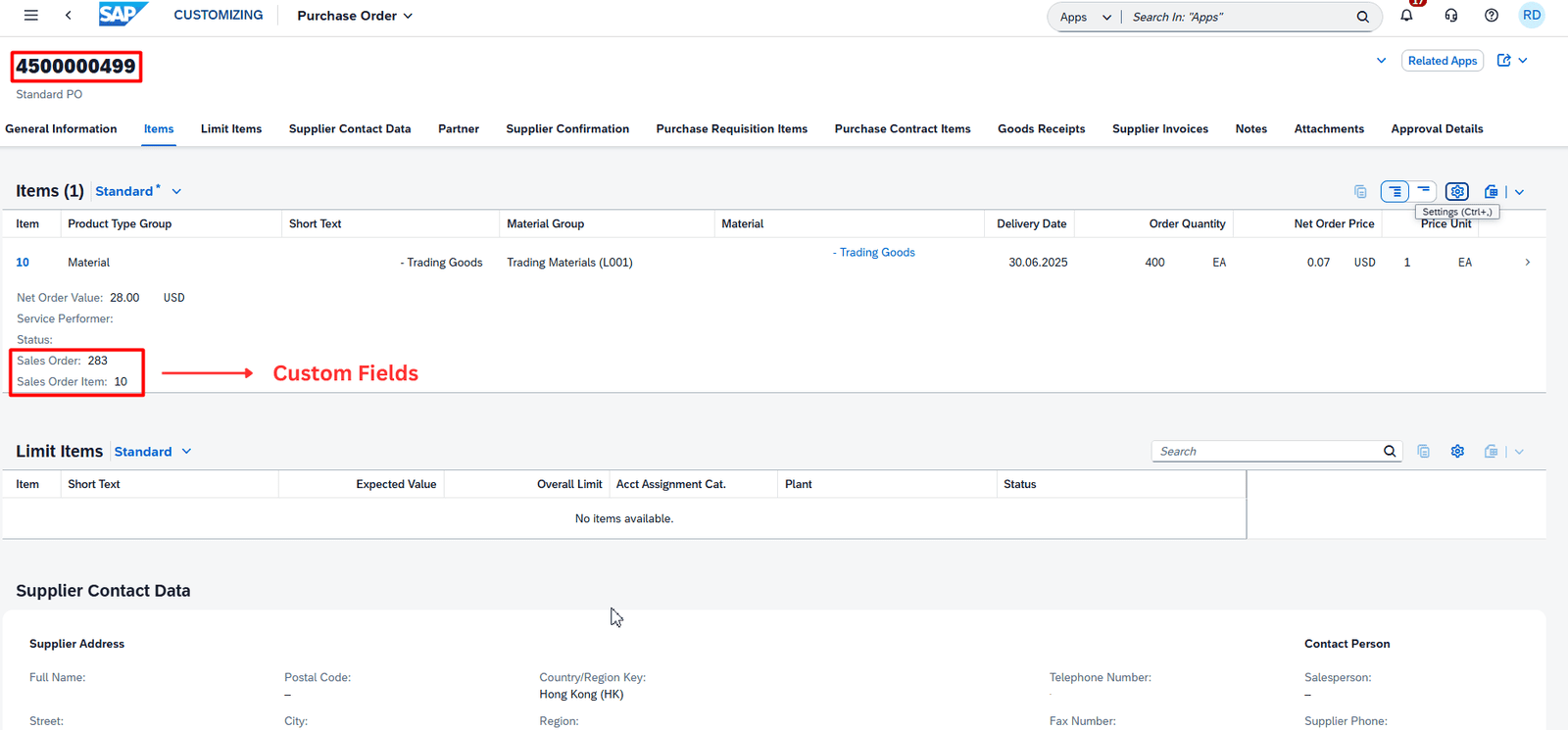Export Items table to spreadsheet
The image size is (1568, 730).
point(1491,192)
